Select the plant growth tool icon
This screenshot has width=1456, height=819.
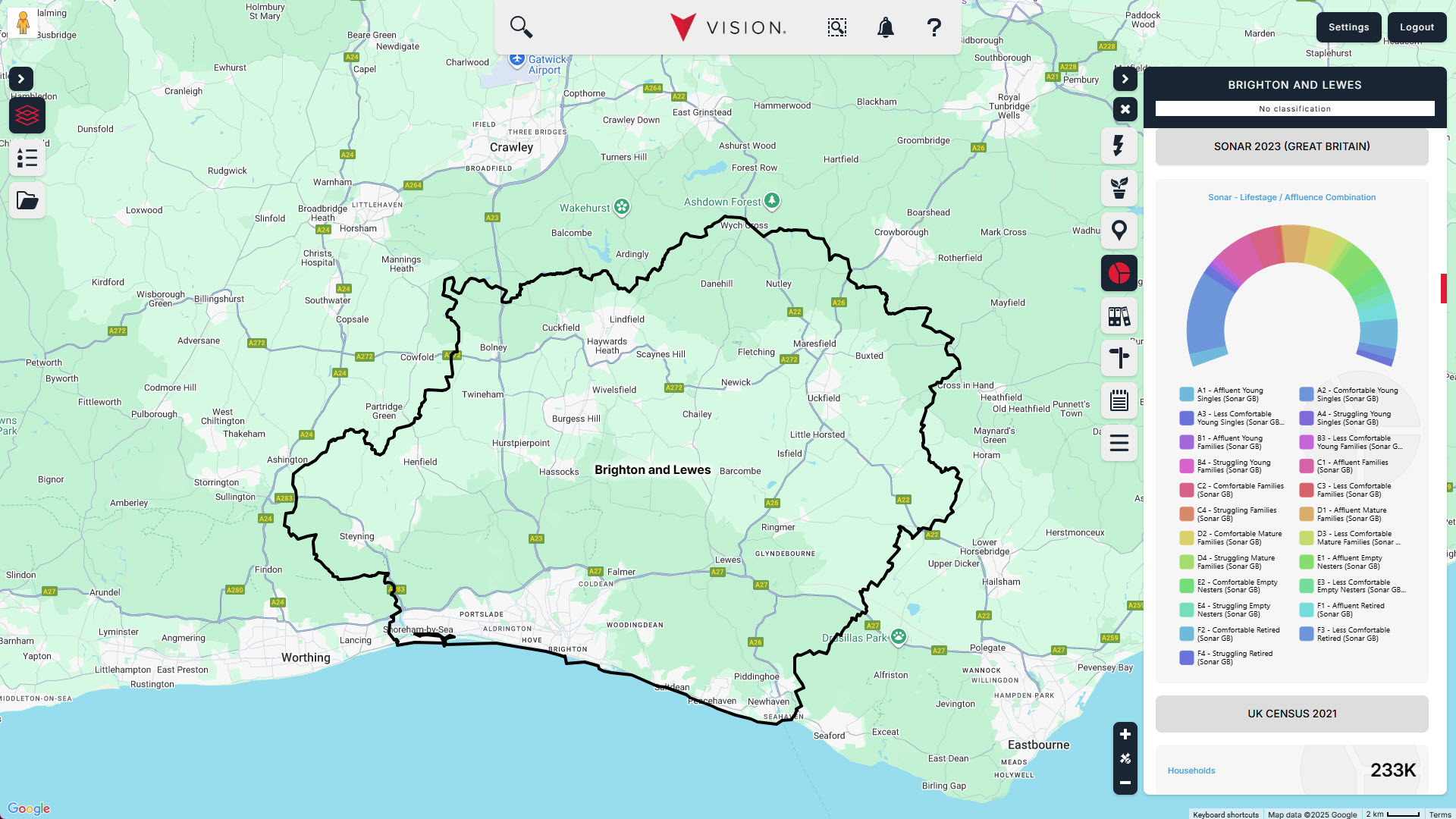click(1119, 187)
